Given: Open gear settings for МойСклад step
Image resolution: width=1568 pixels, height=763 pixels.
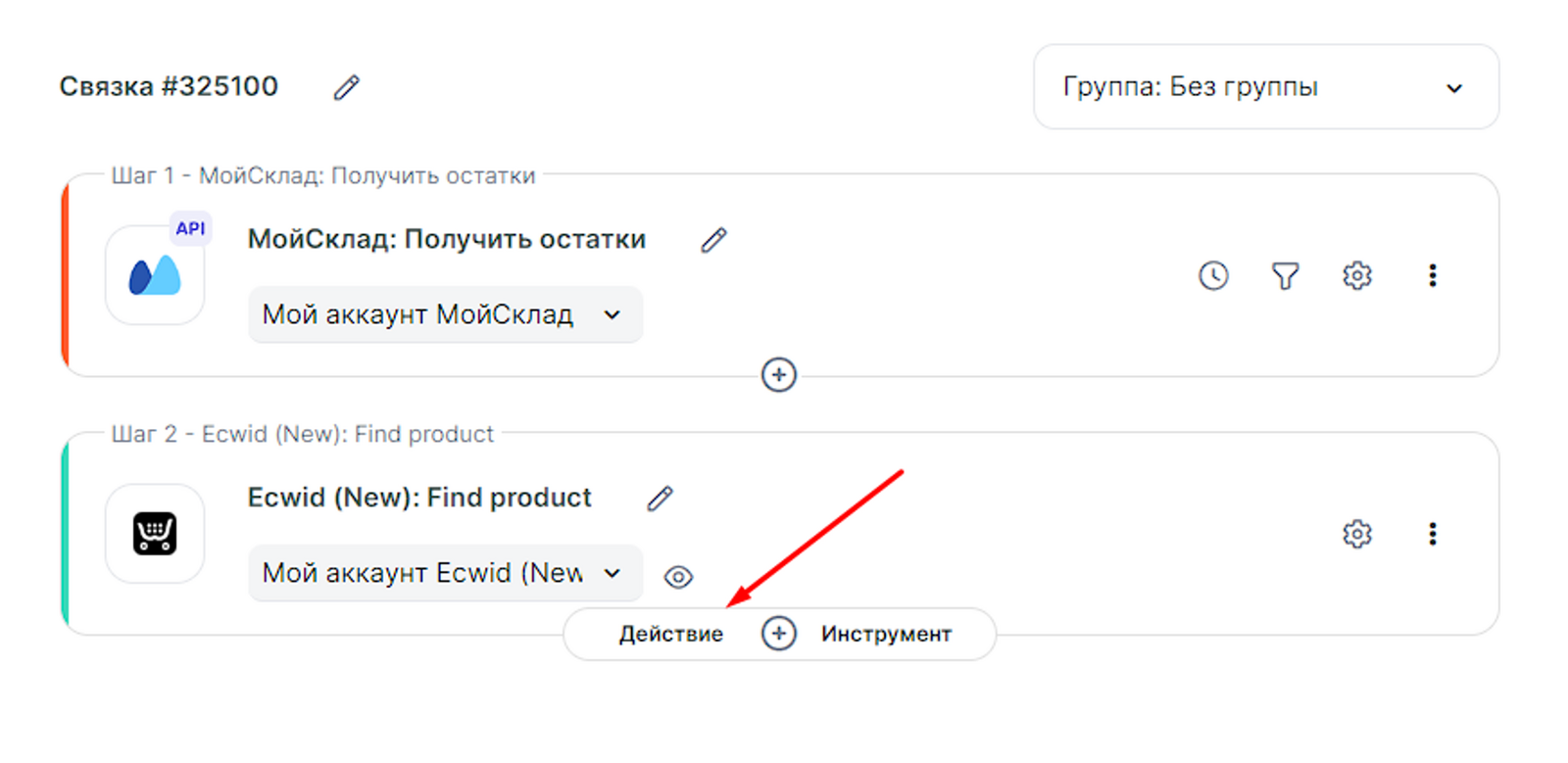Looking at the screenshot, I should click(x=1357, y=276).
